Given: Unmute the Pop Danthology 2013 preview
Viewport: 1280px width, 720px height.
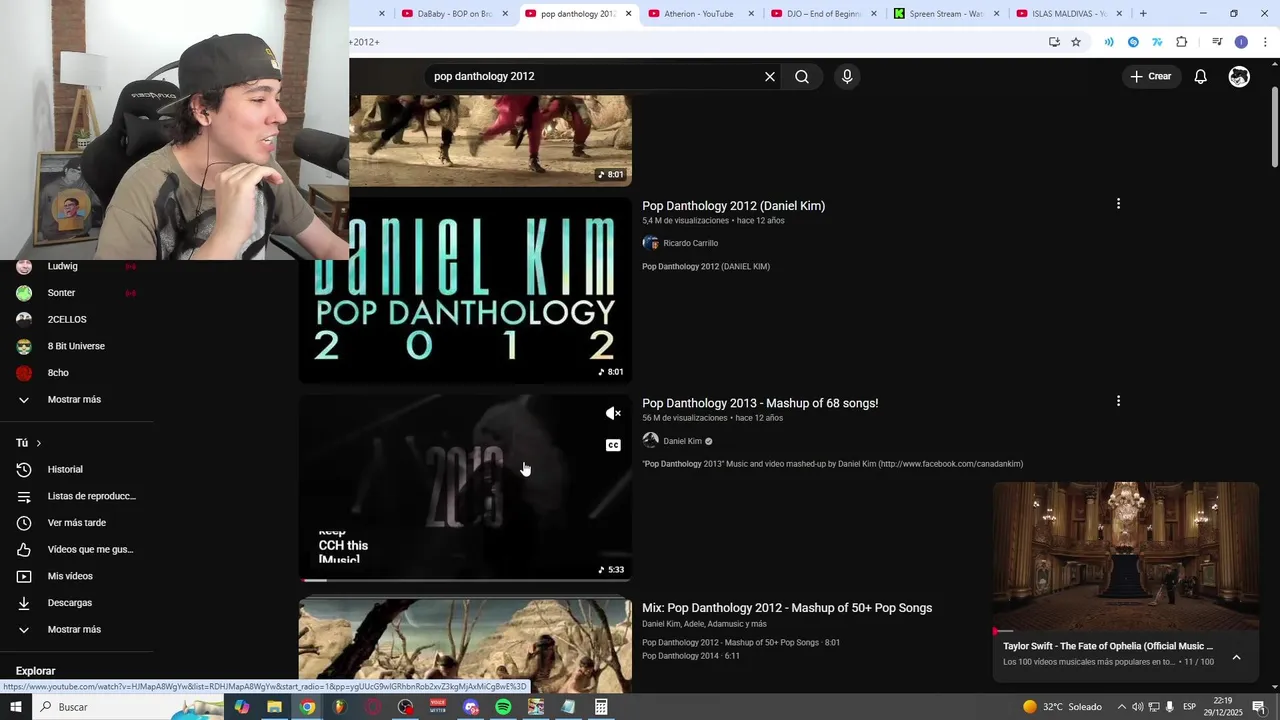Looking at the screenshot, I should [613, 414].
